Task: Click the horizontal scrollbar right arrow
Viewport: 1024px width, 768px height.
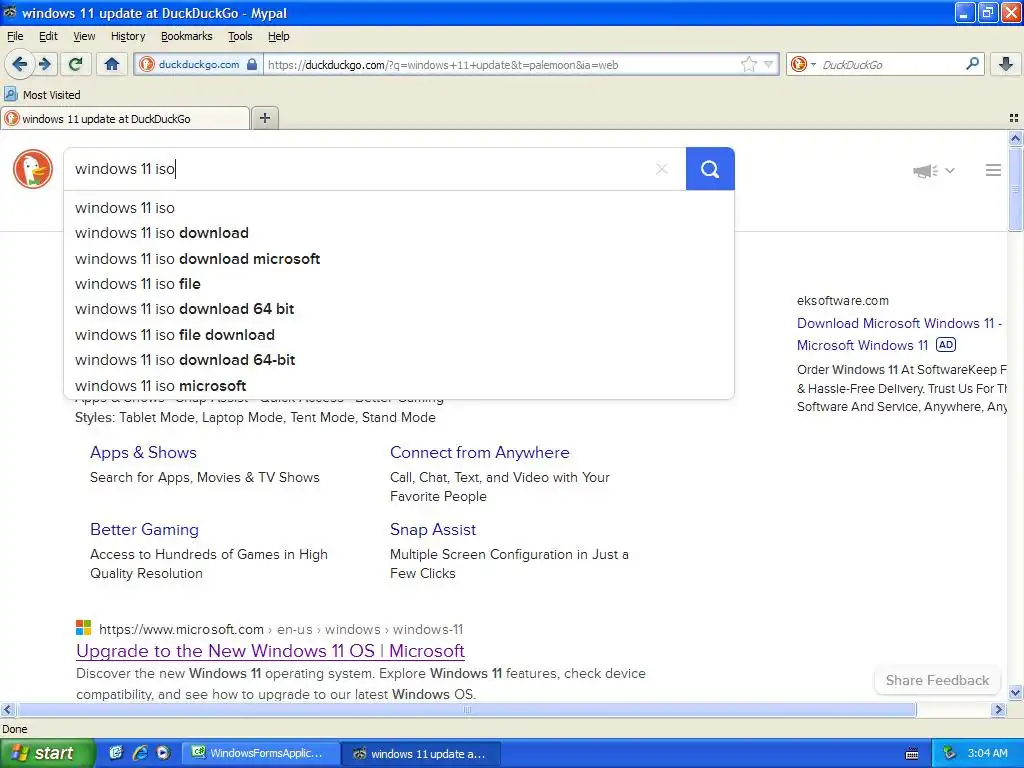Action: point(998,709)
